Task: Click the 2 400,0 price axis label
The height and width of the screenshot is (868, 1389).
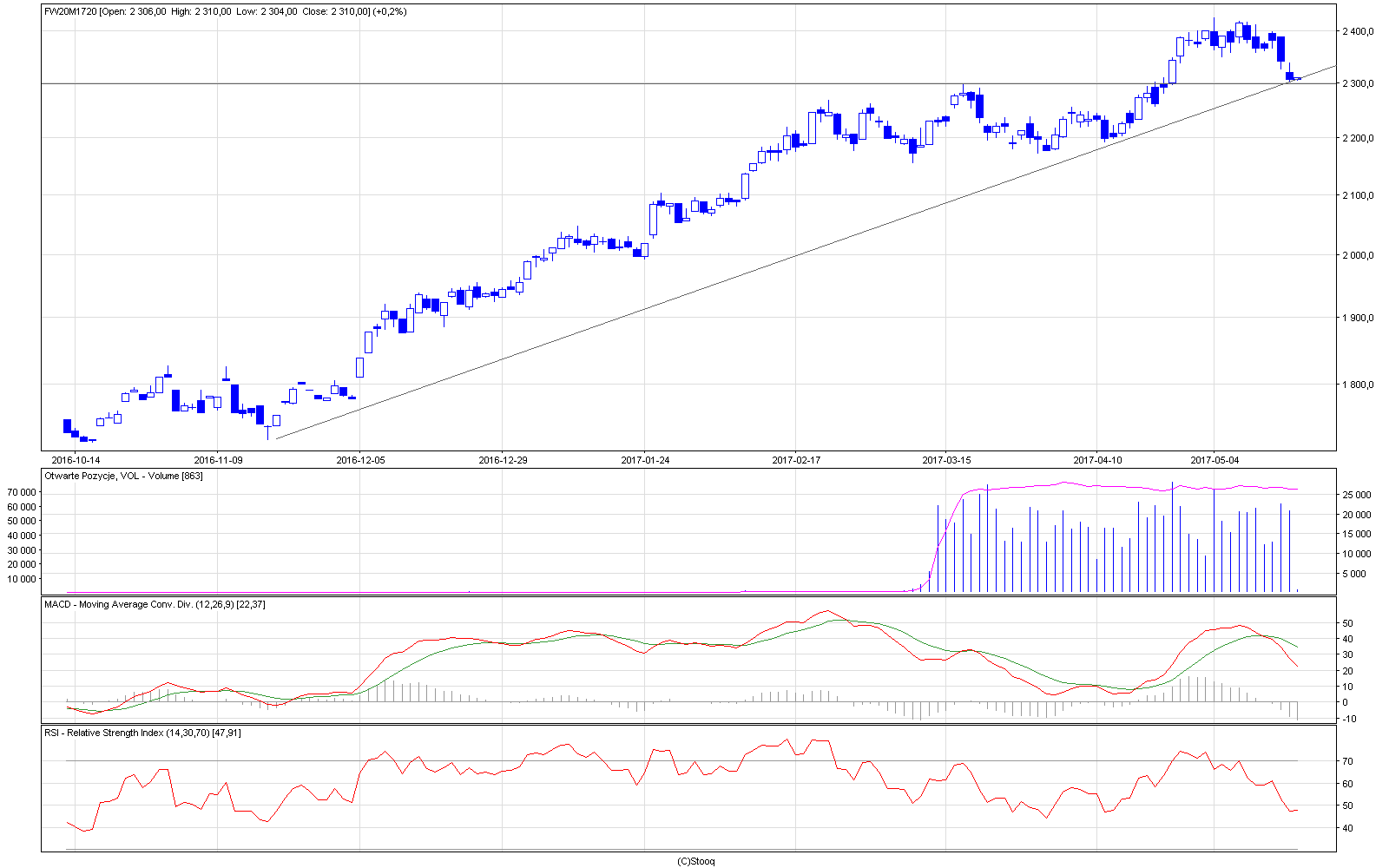Action: 1359,31
